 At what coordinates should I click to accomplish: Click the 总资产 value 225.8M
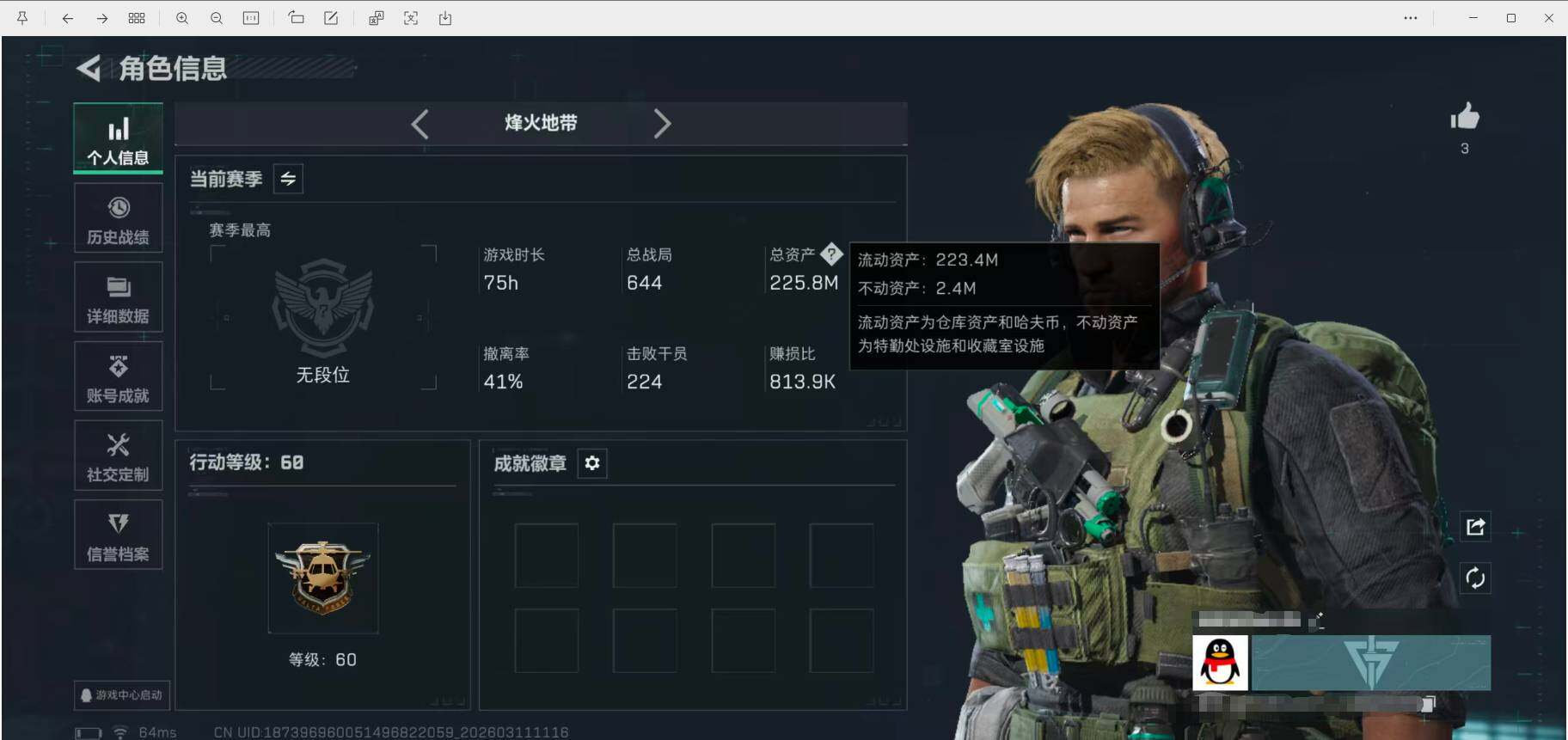click(x=804, y=283)
